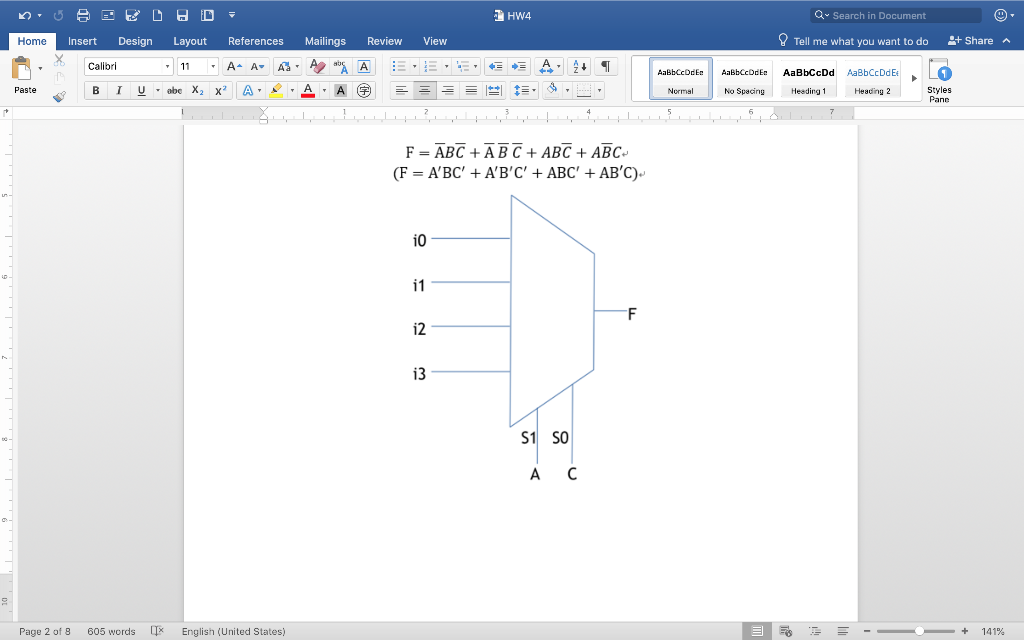1024x640 pixels.
Task: Apply the Heading 1 style
Action: 807,73
